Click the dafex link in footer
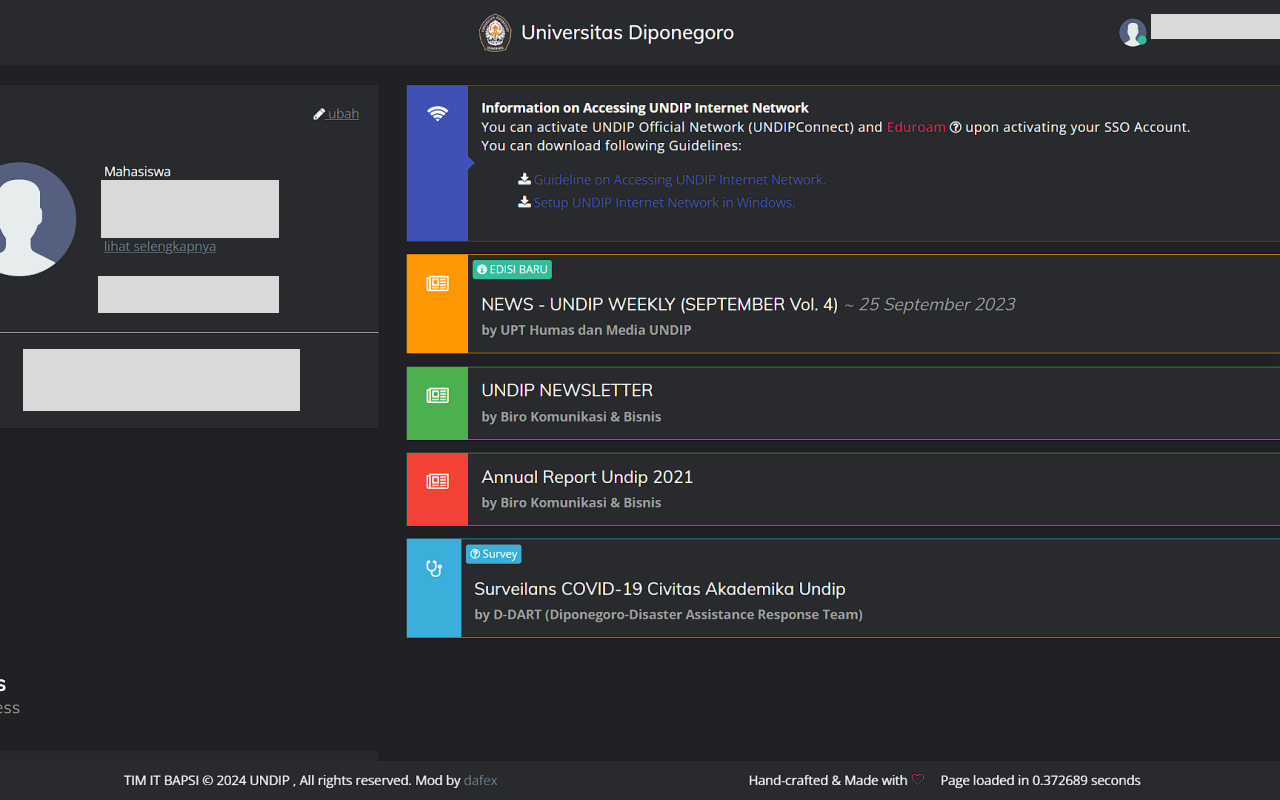 pos(480,780)
